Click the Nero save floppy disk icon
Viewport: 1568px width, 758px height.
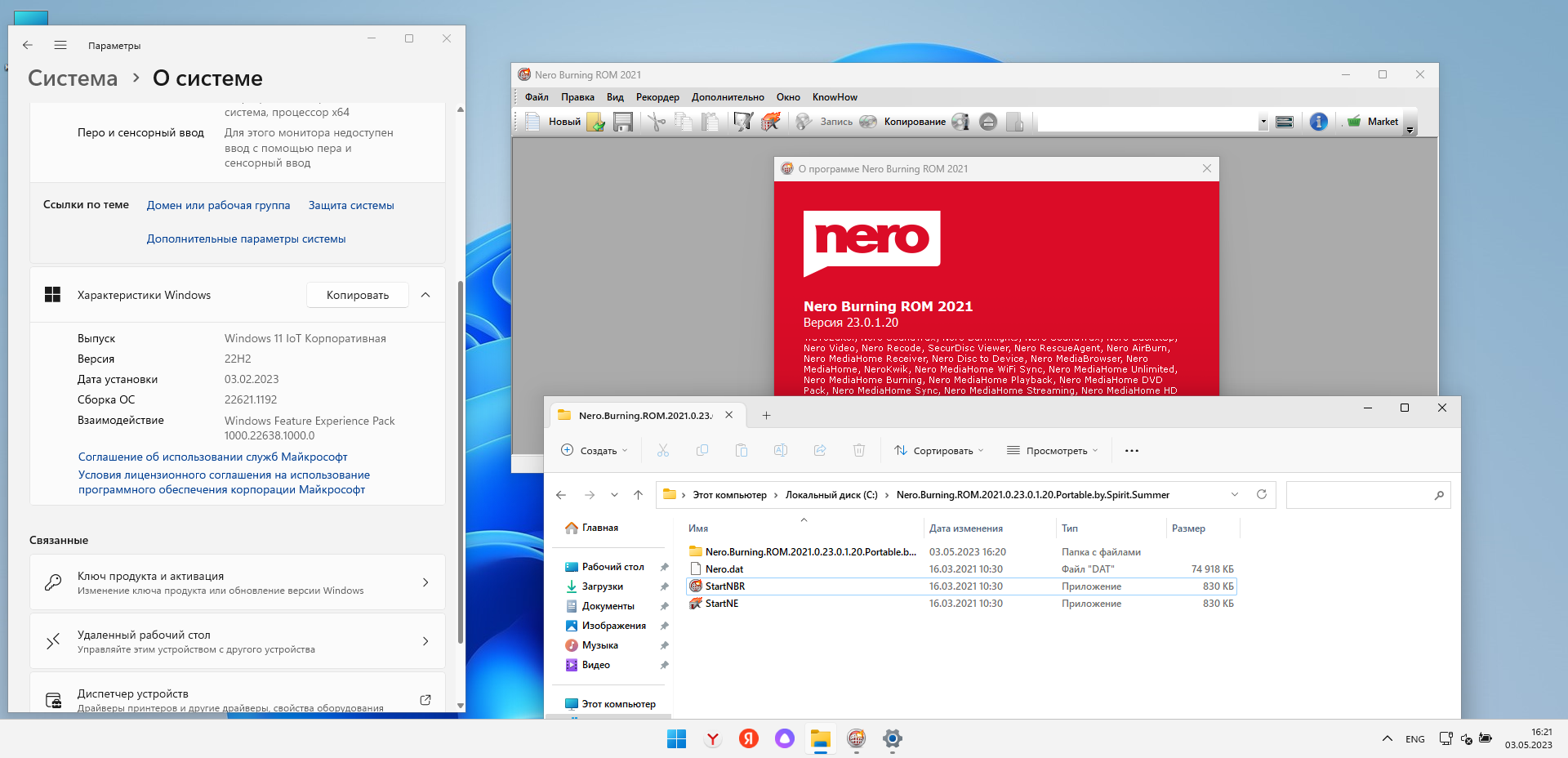623,123
